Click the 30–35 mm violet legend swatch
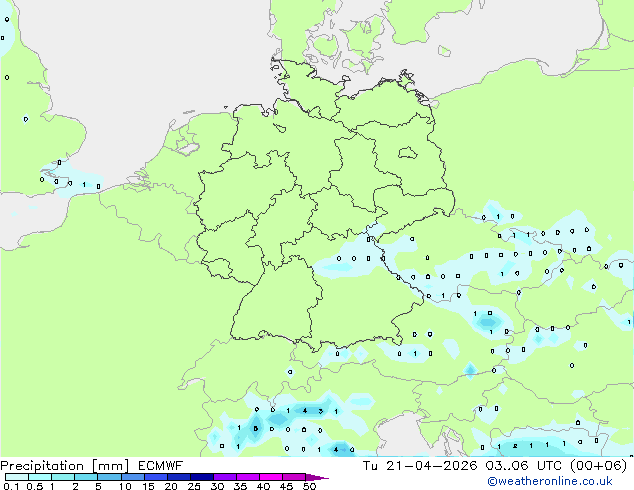The width and height of the screenshot is (634, 490). pos(225,477)
